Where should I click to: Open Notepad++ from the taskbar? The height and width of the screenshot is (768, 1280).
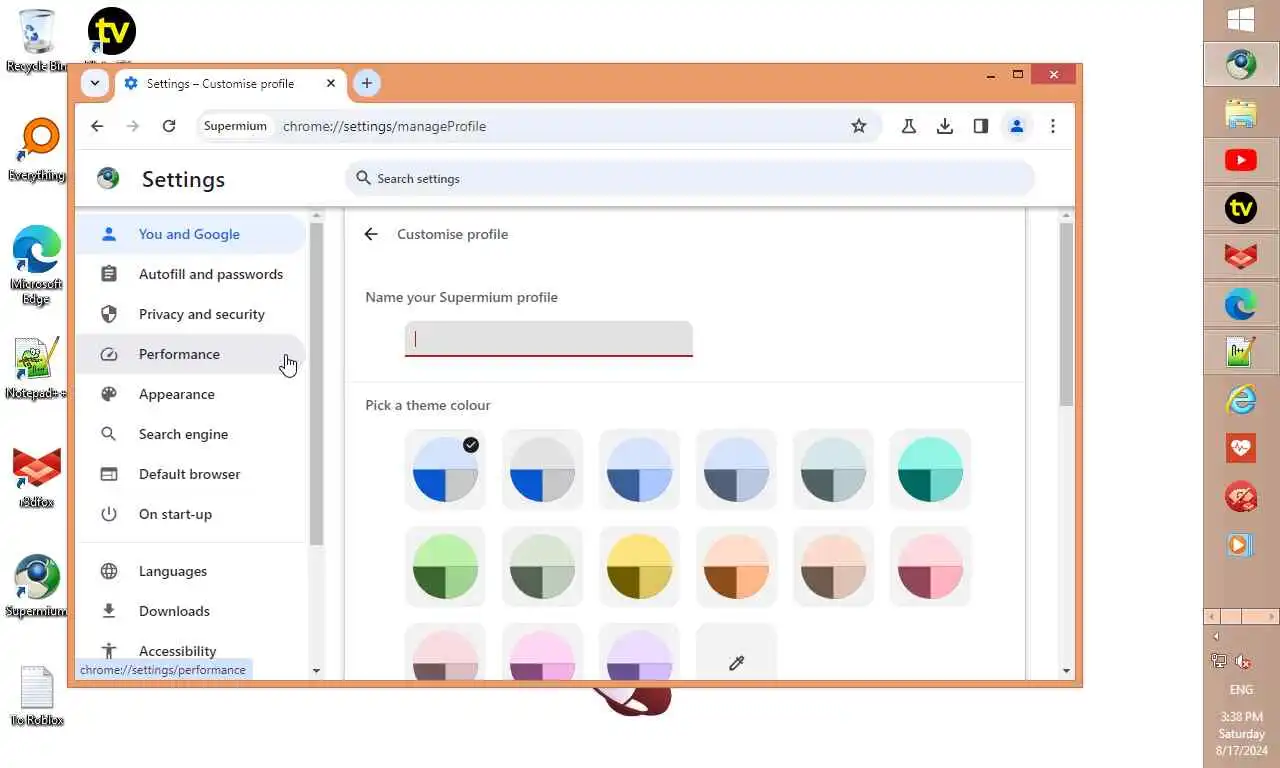(1241, 352)
